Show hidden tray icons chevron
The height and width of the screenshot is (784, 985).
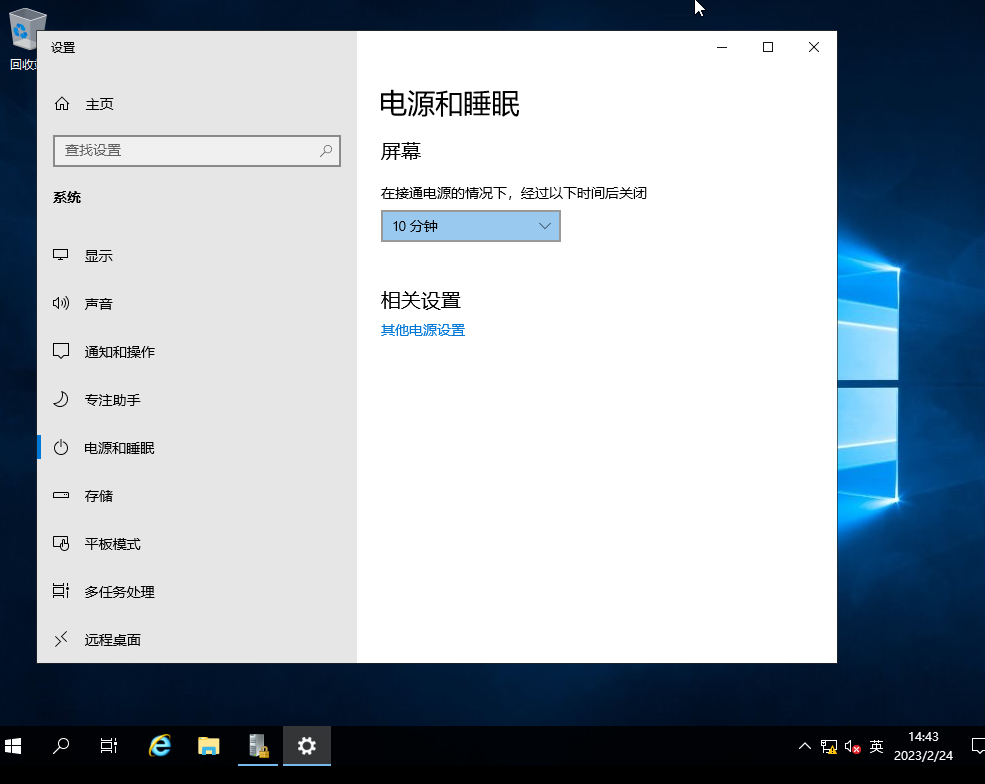[805, 746]
